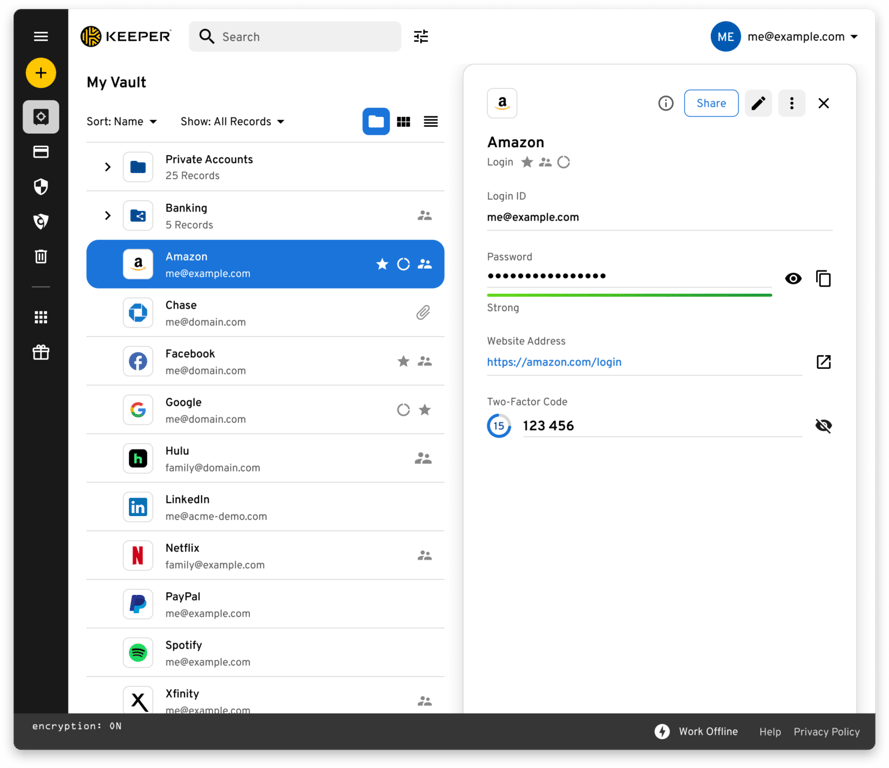Screen dimensions: 889x768
Task: Open the search filter options icon
Action: [x=421, y=37]
